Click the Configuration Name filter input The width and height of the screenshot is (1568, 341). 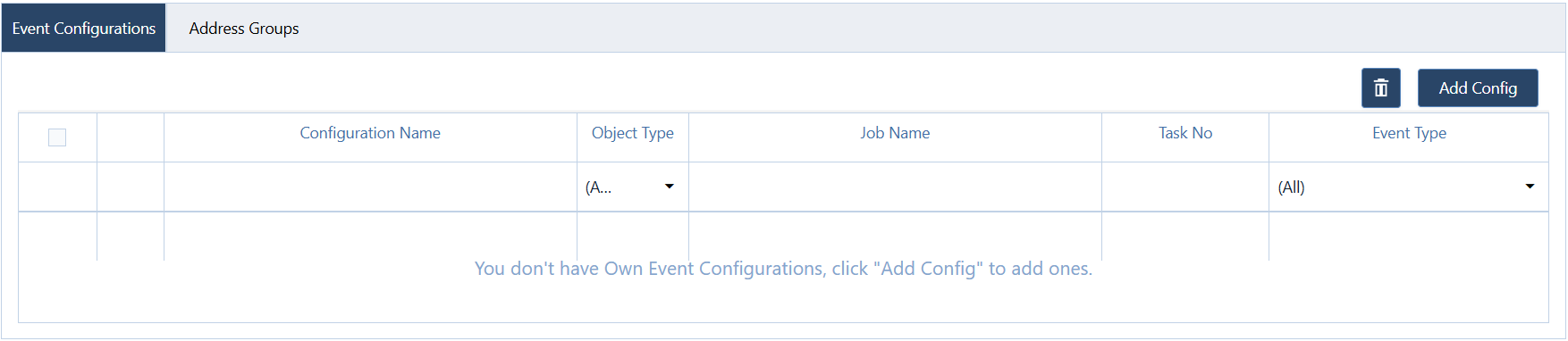tap(370, 187)
